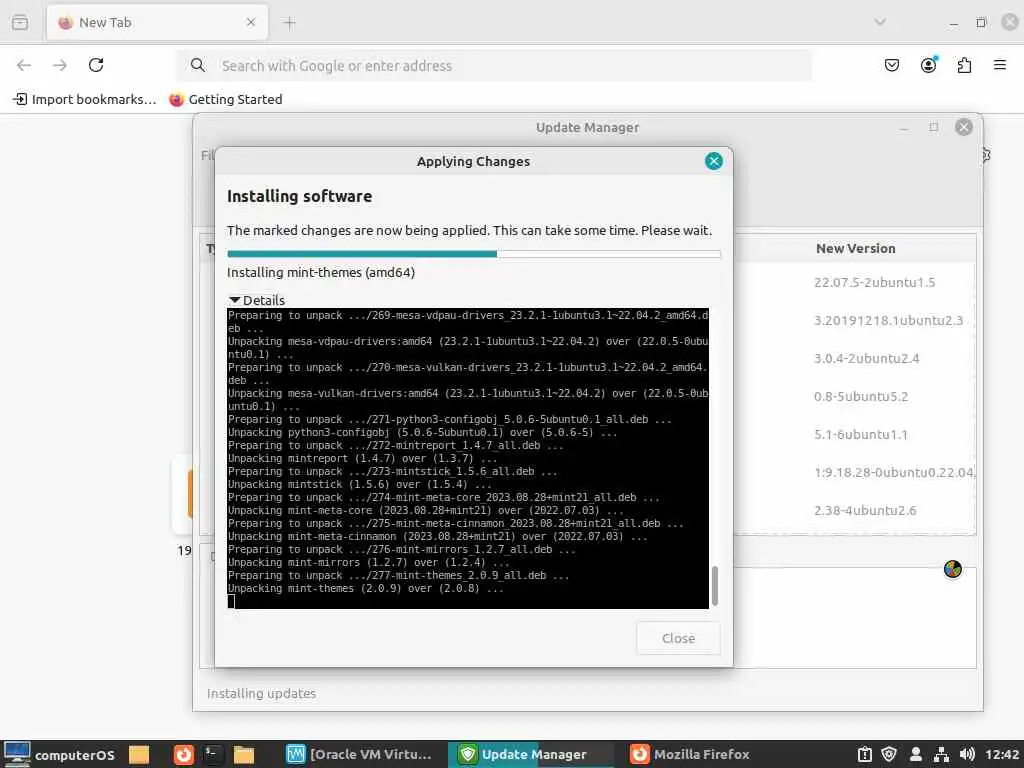Image resolution: width=1024 pixels, height=768 pixels.
Task: Open the list all tabs dropdown
Action: [880, 22]
